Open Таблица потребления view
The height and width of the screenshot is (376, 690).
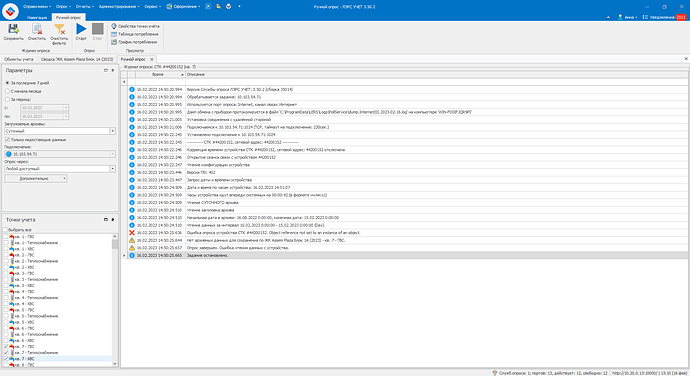135,34
